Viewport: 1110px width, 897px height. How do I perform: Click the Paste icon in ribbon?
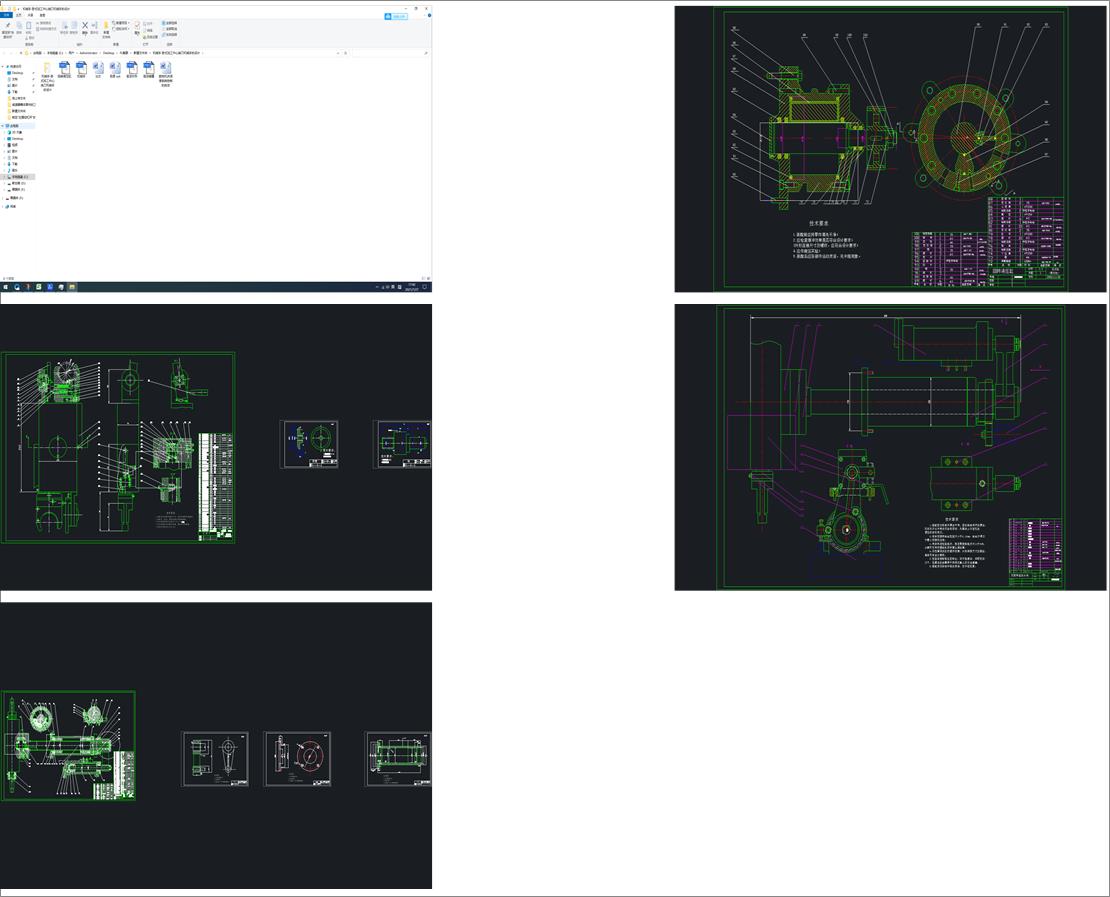pyautogui.click(x=30, y=28)
